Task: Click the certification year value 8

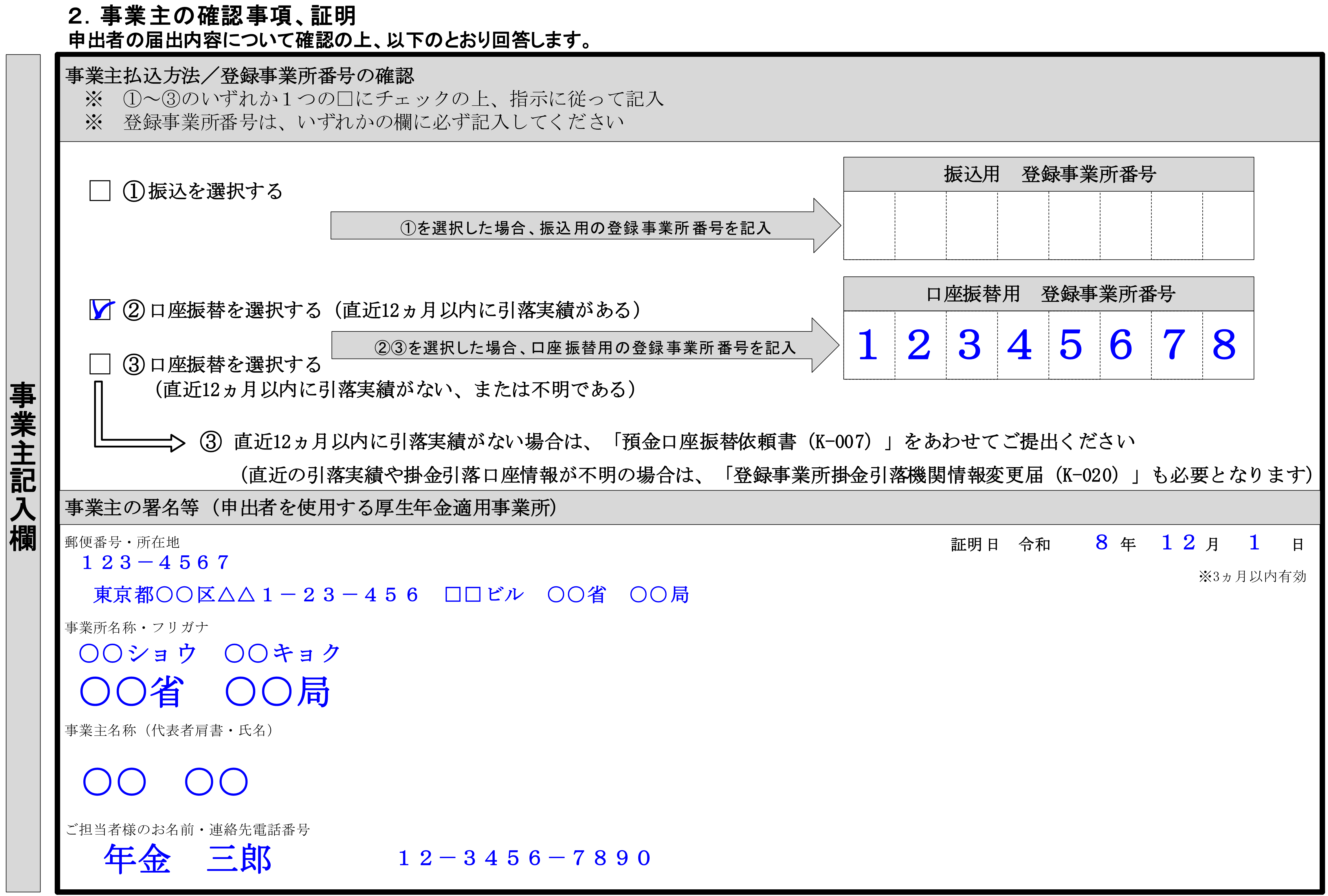Action: coord(1102,542)
